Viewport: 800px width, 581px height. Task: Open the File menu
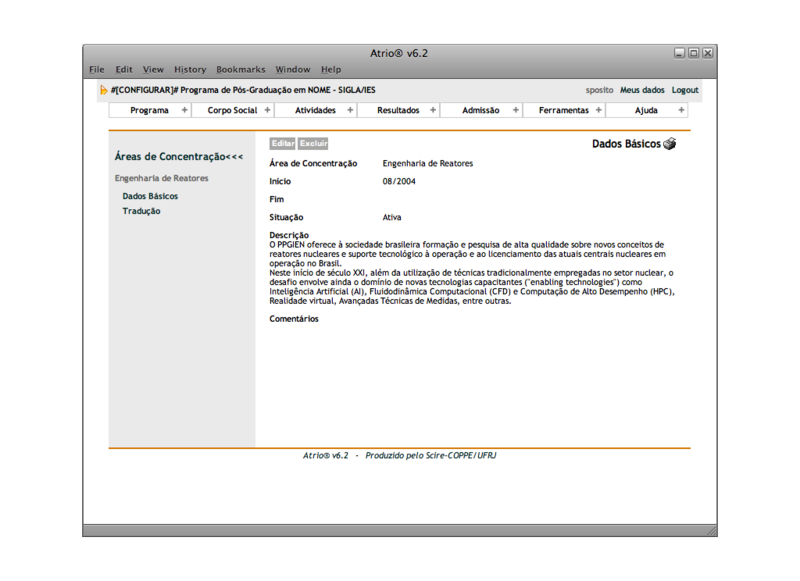click(x=97, y=69)
